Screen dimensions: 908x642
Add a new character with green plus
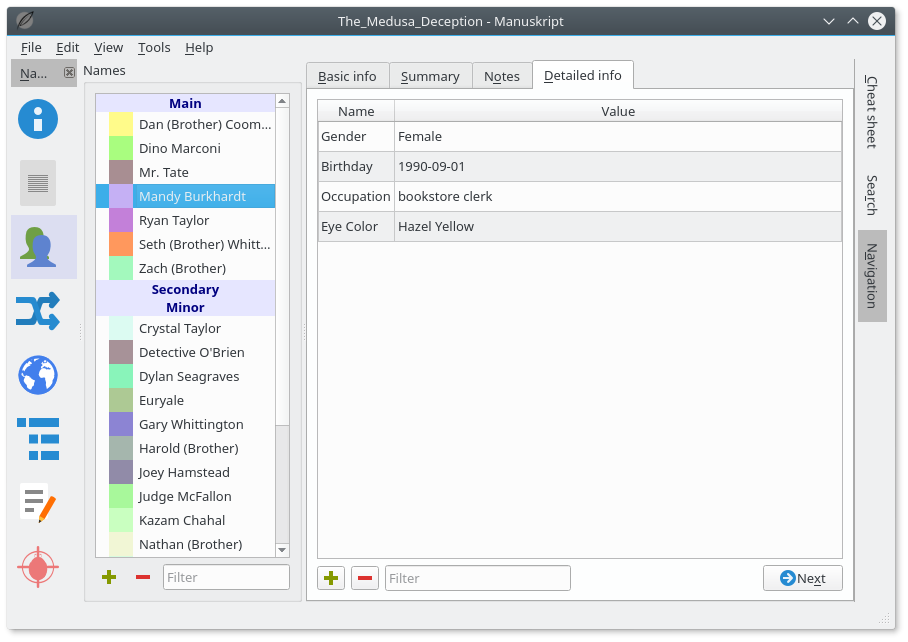coord(109,577)
